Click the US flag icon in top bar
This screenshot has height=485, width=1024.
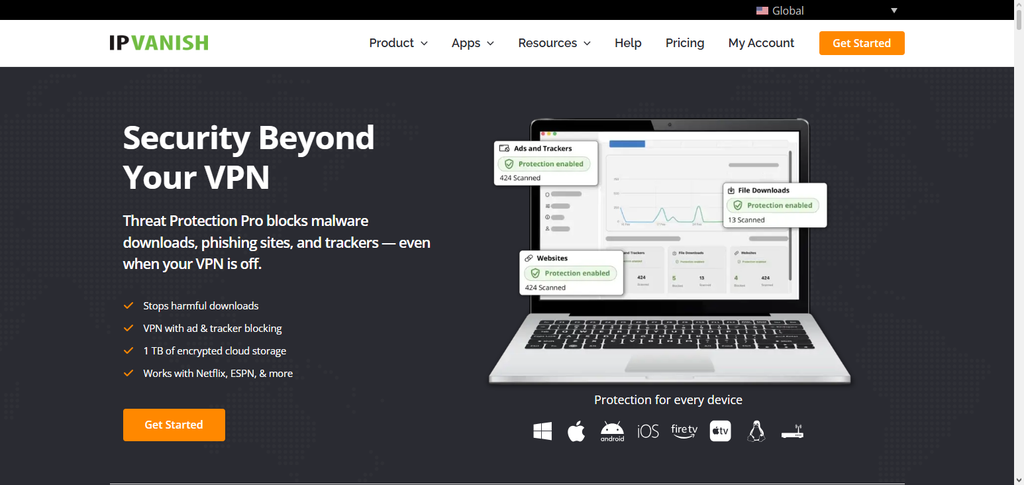click(762, 10)
